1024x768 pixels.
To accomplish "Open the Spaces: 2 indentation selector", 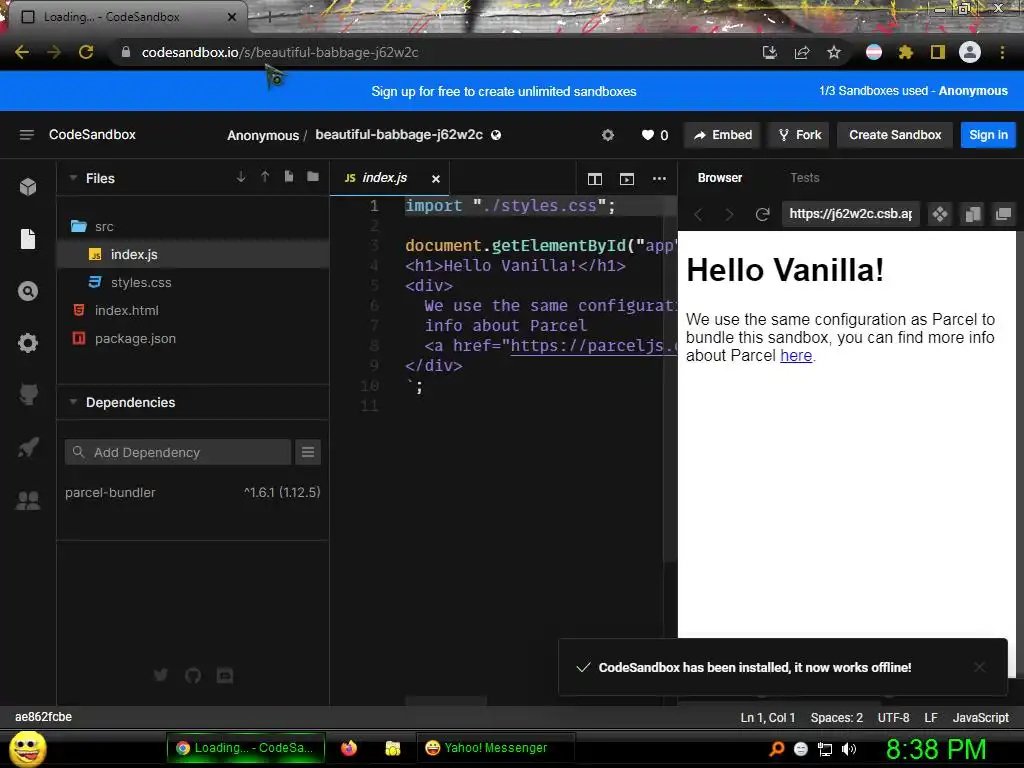I will point(837,717).
